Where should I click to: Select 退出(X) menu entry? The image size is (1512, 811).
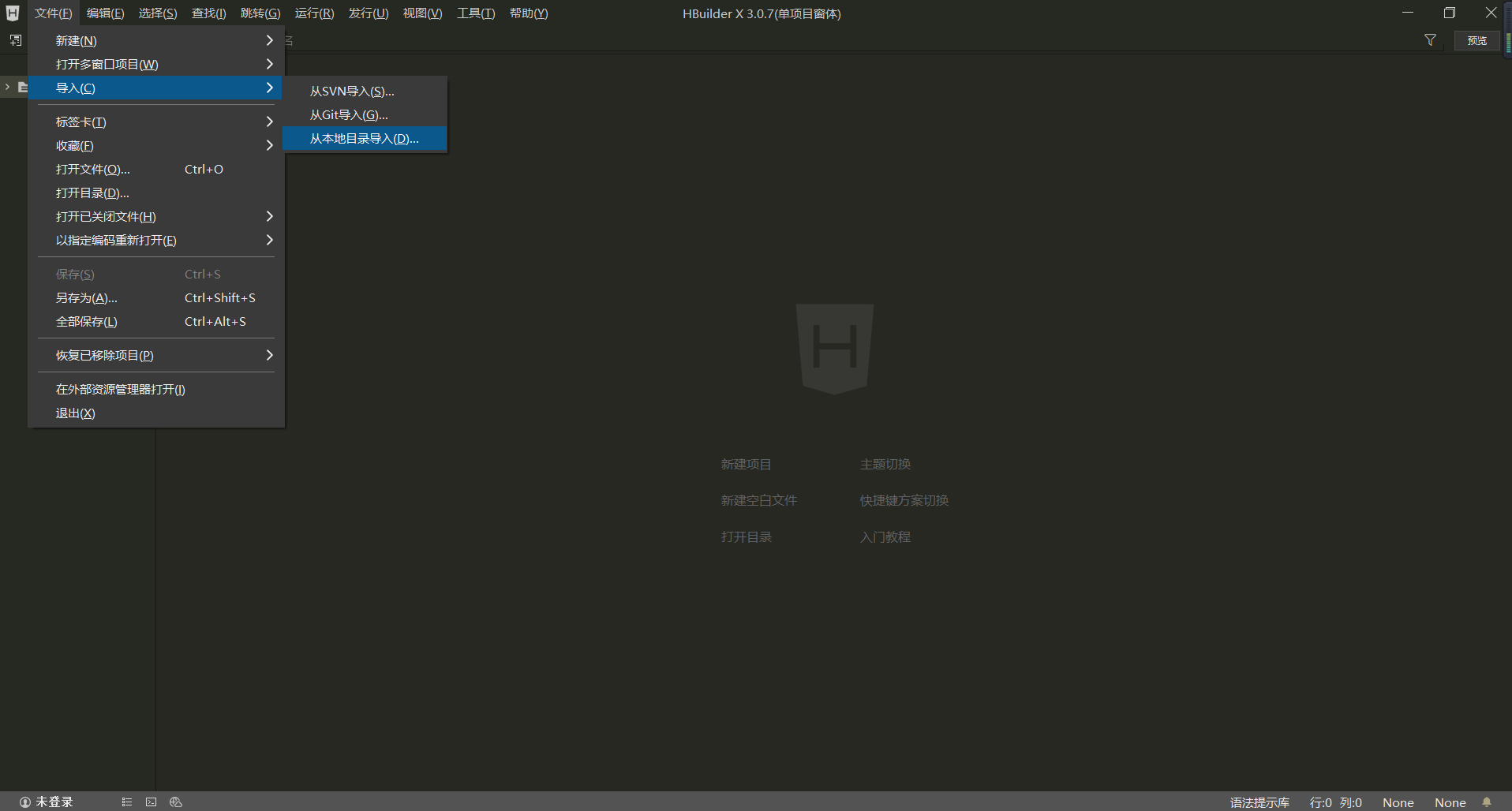pos(156,413)
